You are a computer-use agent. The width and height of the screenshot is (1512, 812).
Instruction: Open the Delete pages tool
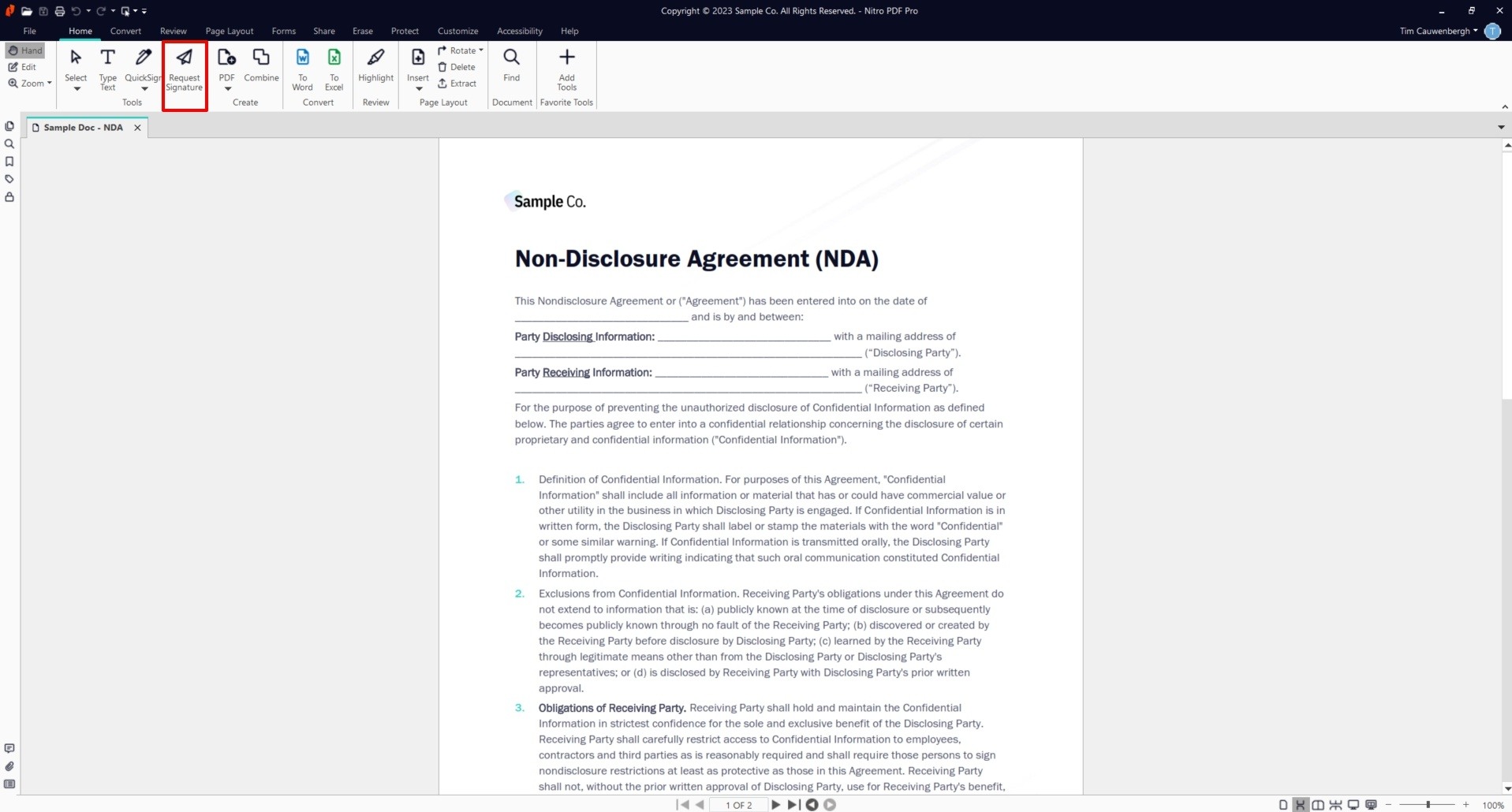(457, 67)
